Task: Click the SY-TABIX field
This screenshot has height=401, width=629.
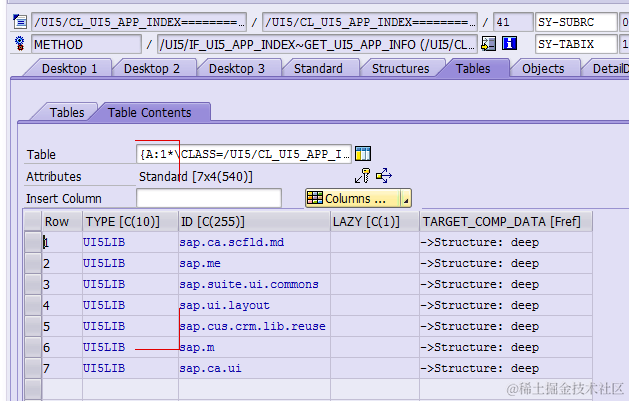Action: coord(576,44)
